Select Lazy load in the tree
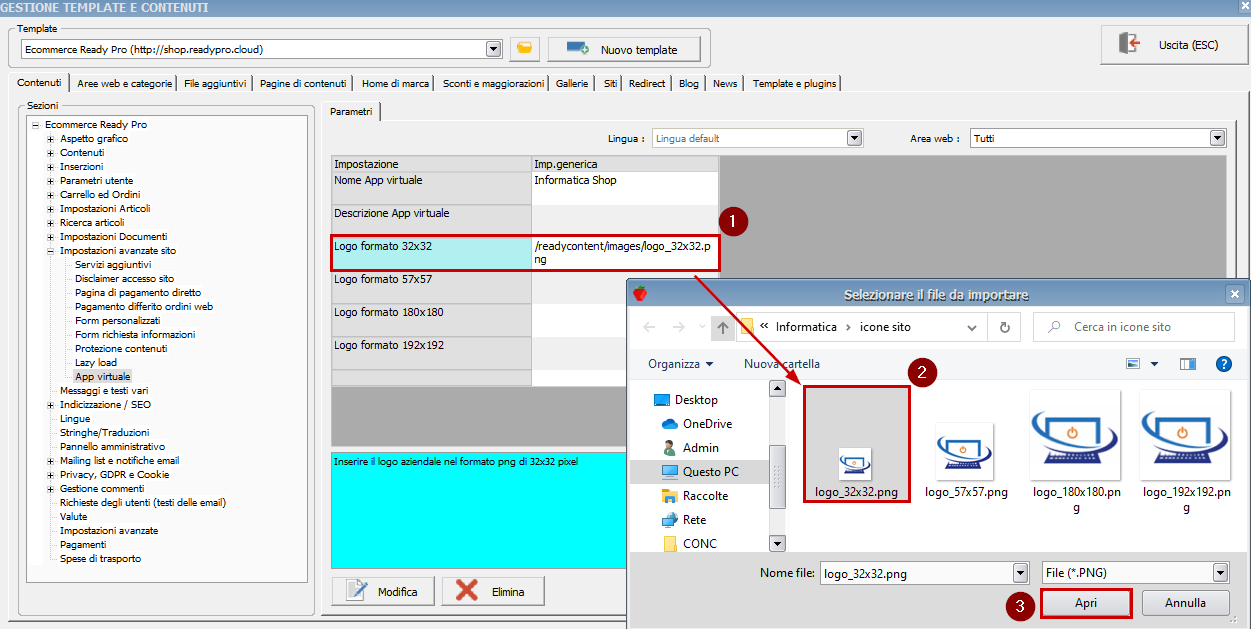The width and height of the screenshot is (1251, 629). [x=96, y=362]
